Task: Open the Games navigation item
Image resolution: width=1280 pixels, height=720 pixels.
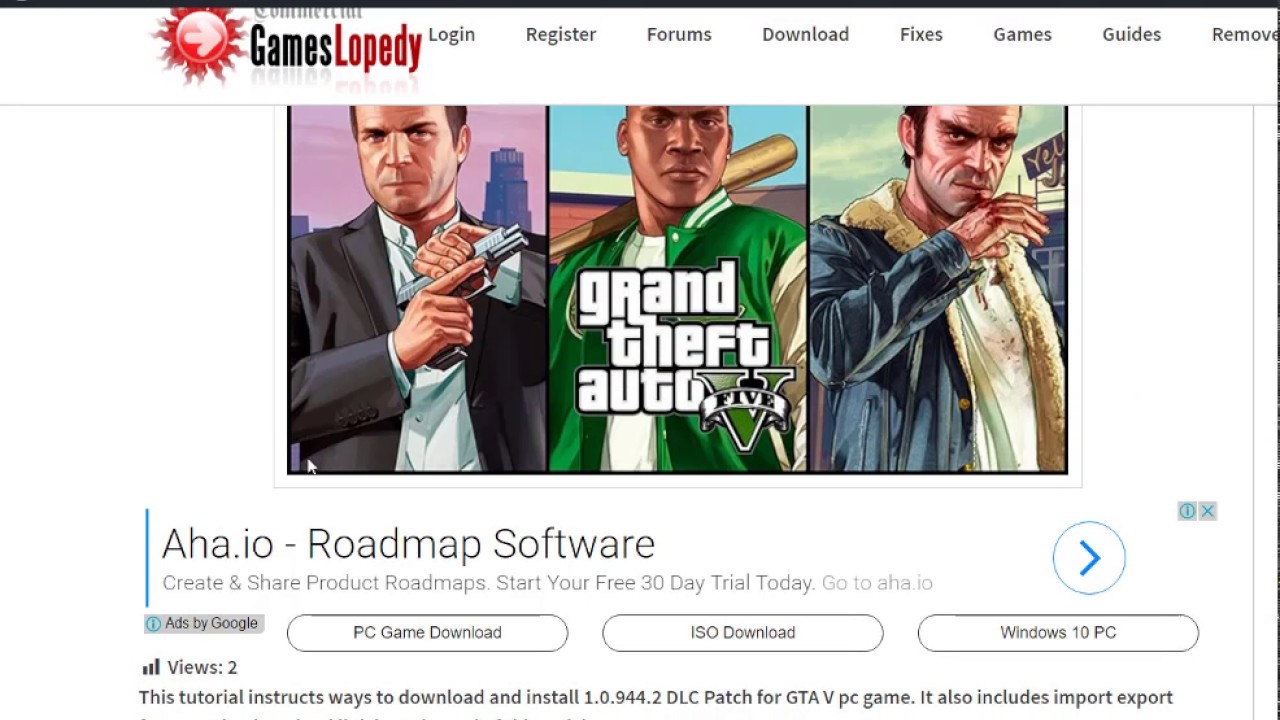Action: [x=1022, y=34]
